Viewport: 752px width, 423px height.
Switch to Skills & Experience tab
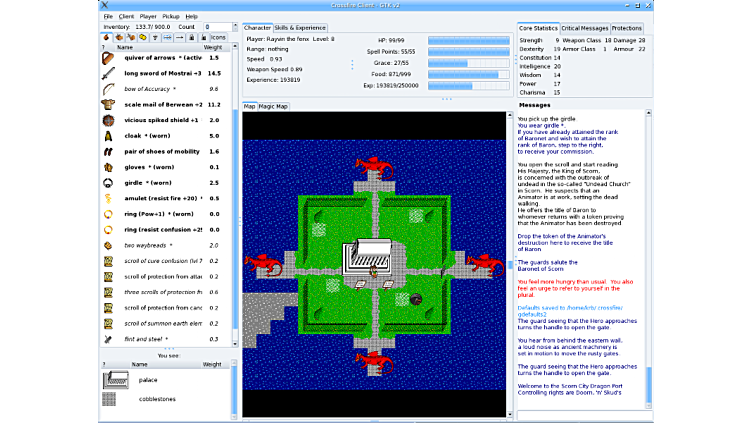[301, 28]
